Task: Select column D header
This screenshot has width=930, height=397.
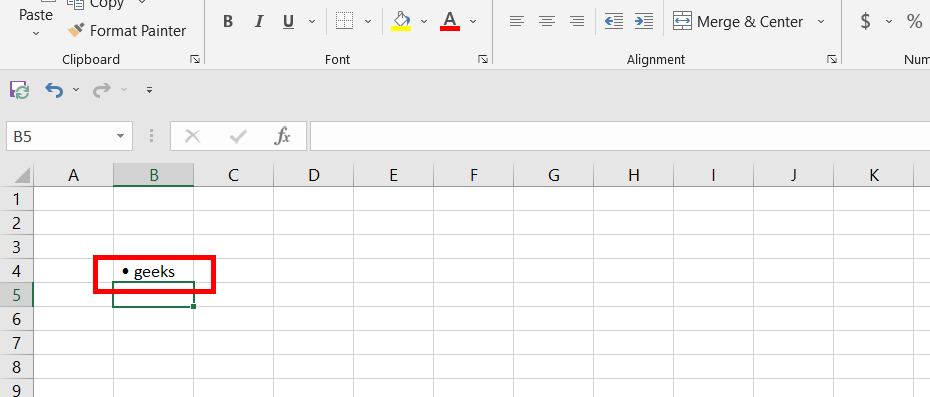Action: (x=314, y=175)
